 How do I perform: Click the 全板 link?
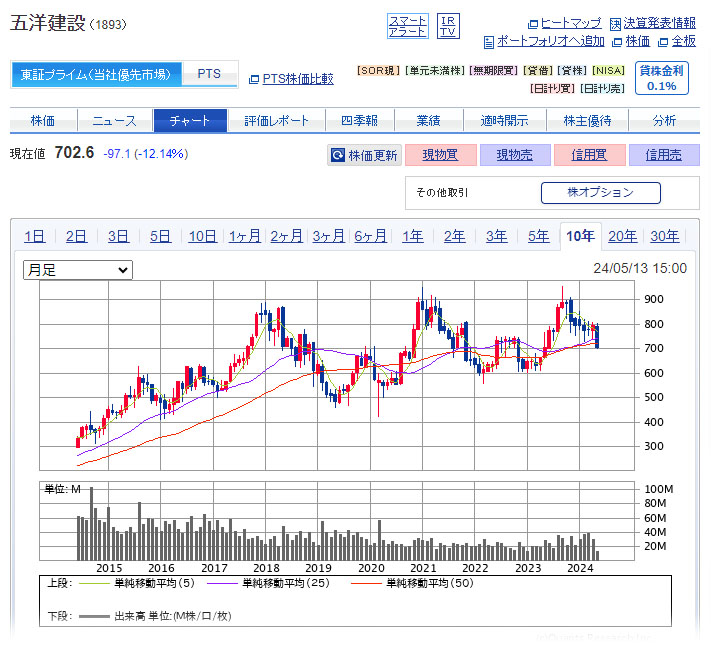[682, 41]
